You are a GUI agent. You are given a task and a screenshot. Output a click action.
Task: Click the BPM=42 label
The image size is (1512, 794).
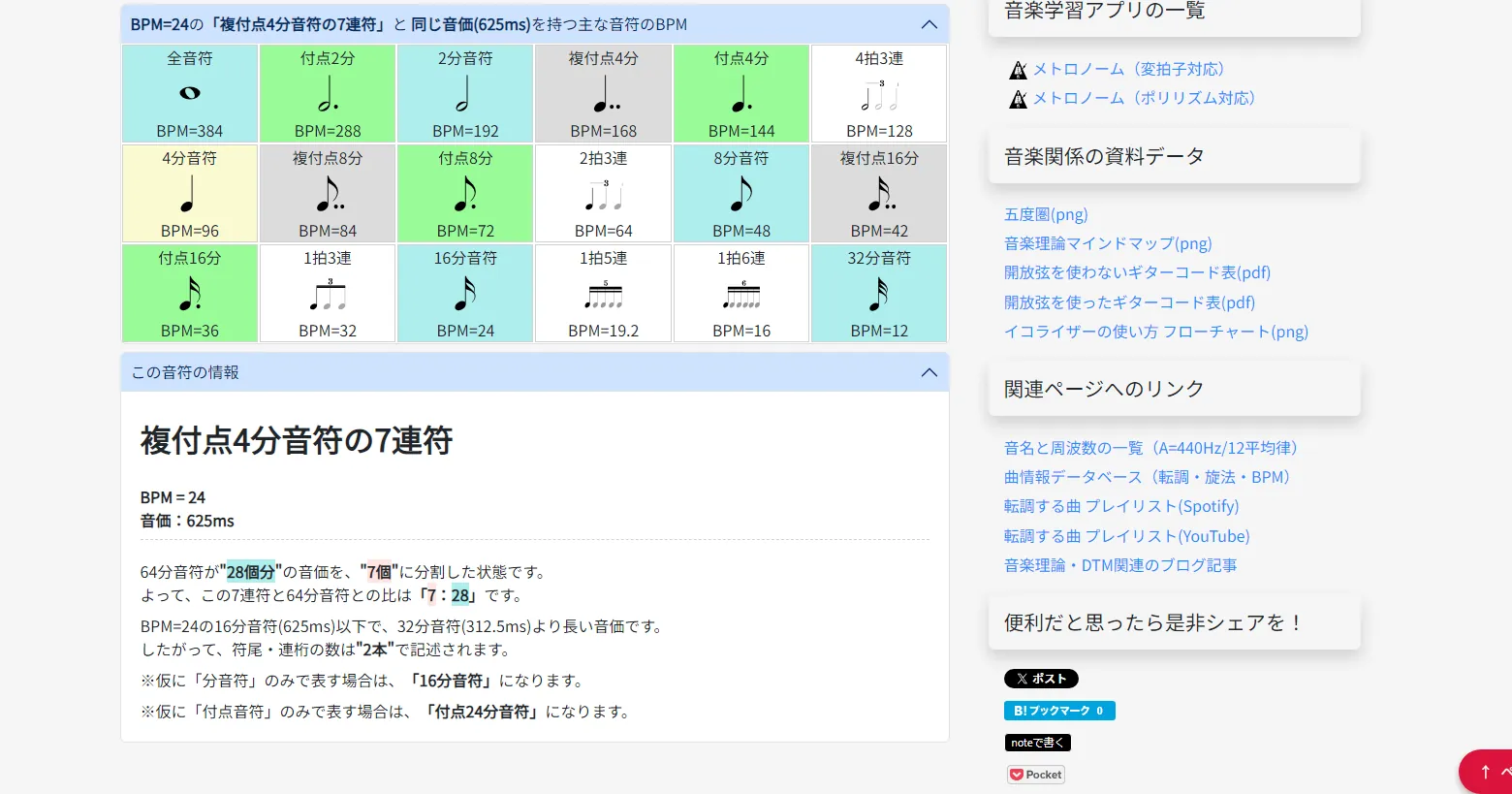[x=879, y=231]
